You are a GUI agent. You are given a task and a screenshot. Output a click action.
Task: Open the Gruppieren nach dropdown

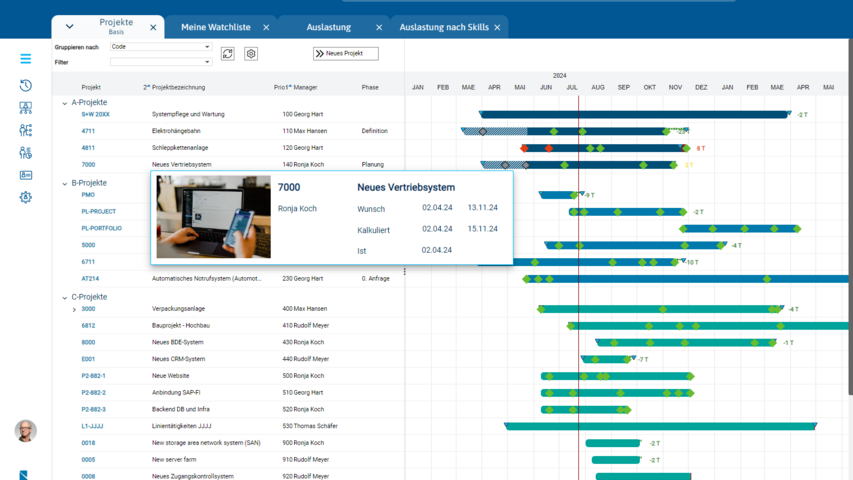coord(160,47)
